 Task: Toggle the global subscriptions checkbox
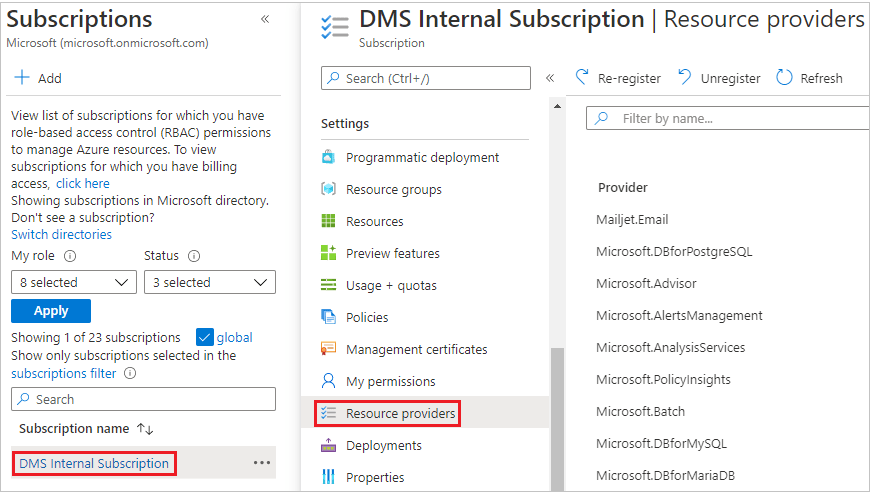pos(205,338)
